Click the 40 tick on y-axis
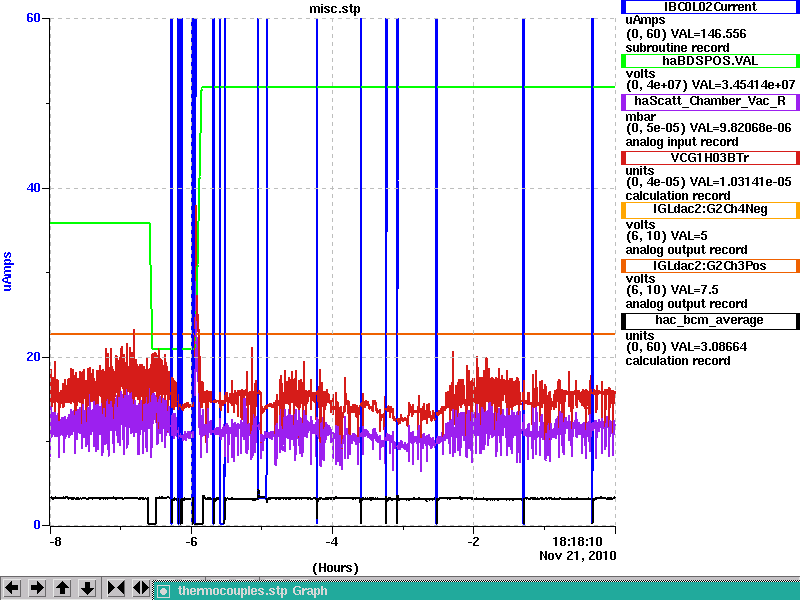The height and width of the screenshot is (600, 800). [33, 188]
